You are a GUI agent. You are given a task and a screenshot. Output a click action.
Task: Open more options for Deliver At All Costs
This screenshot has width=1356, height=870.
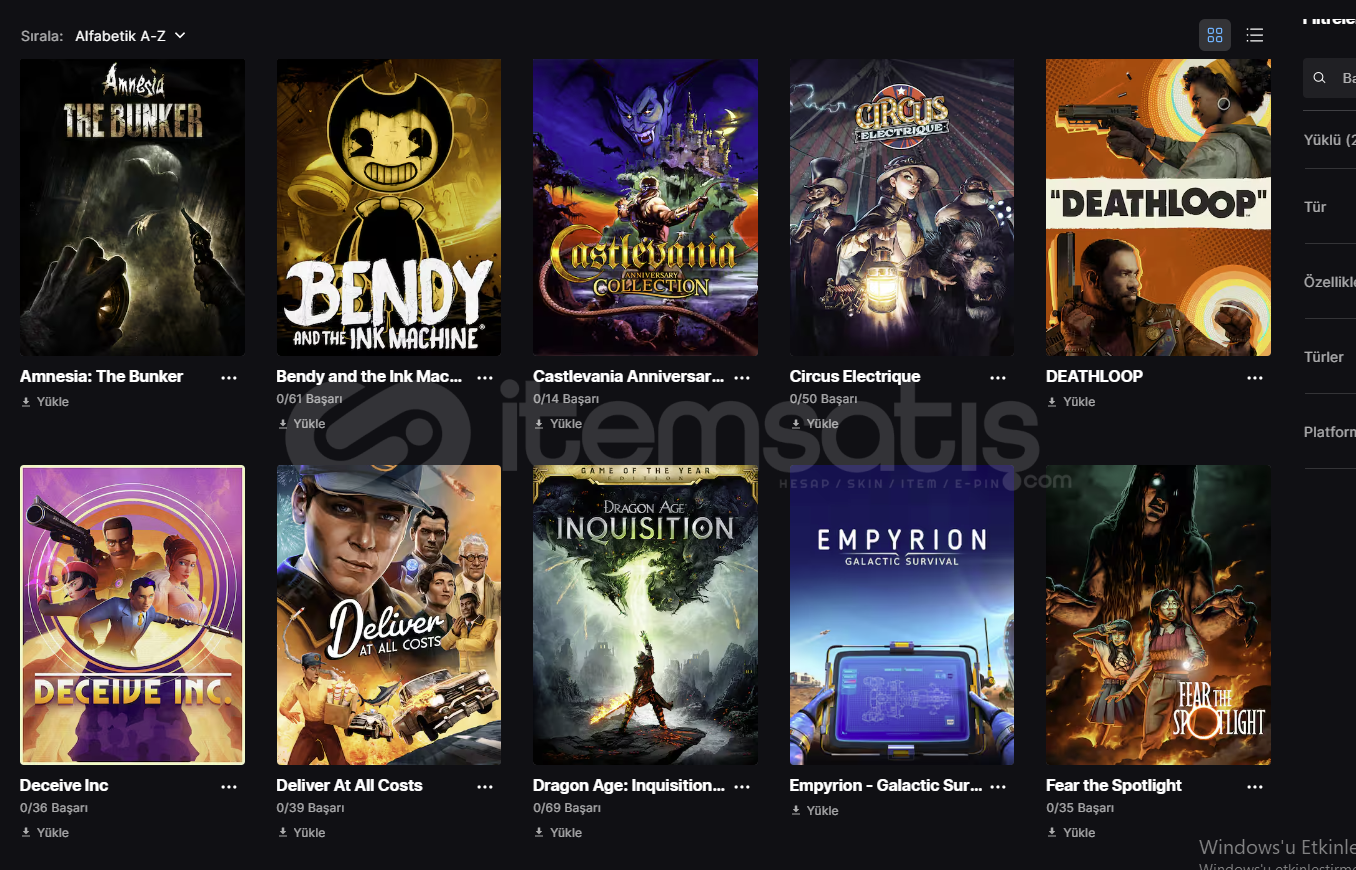pyautogui.click(x=485, y=786)
